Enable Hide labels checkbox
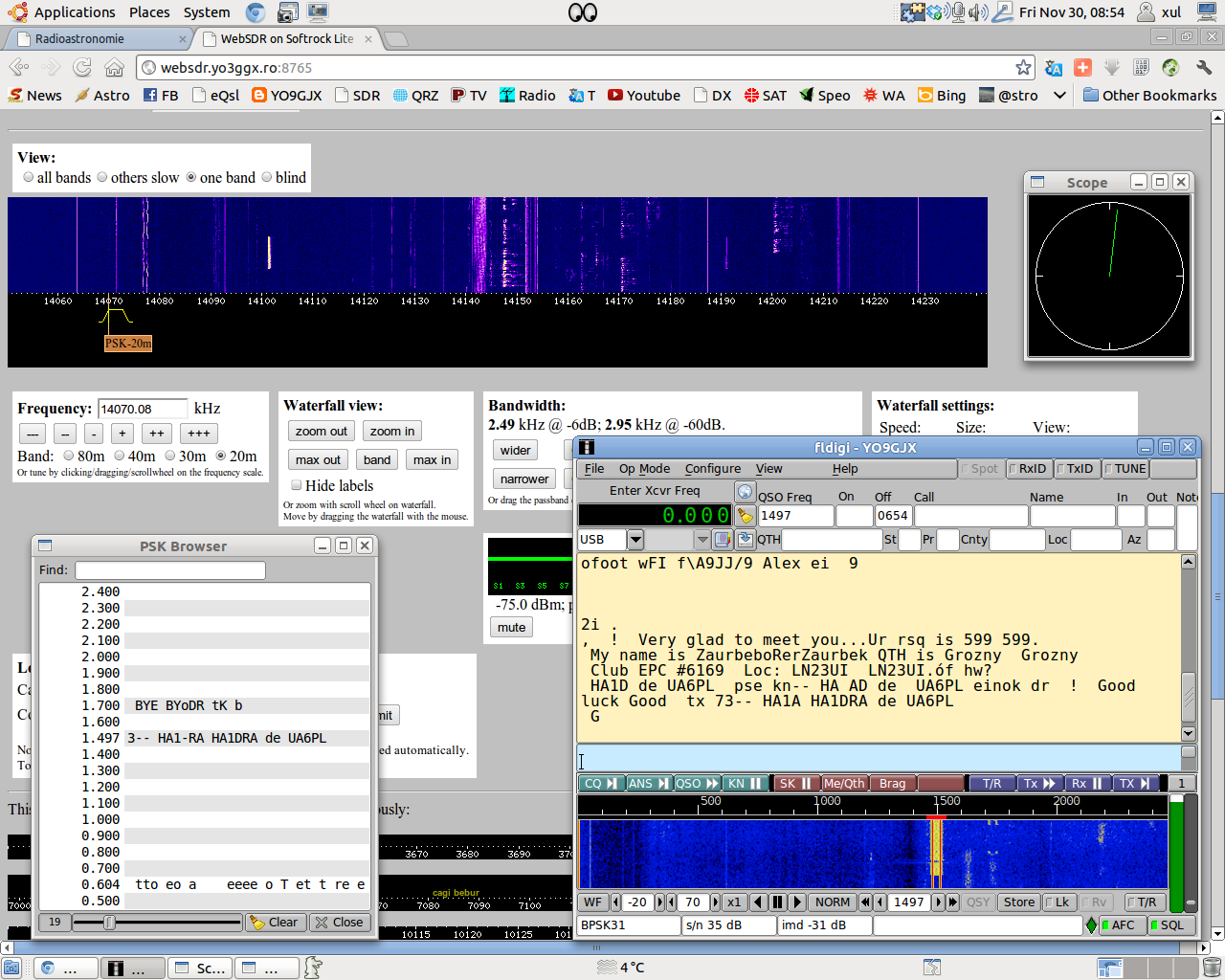 [296, 485]
